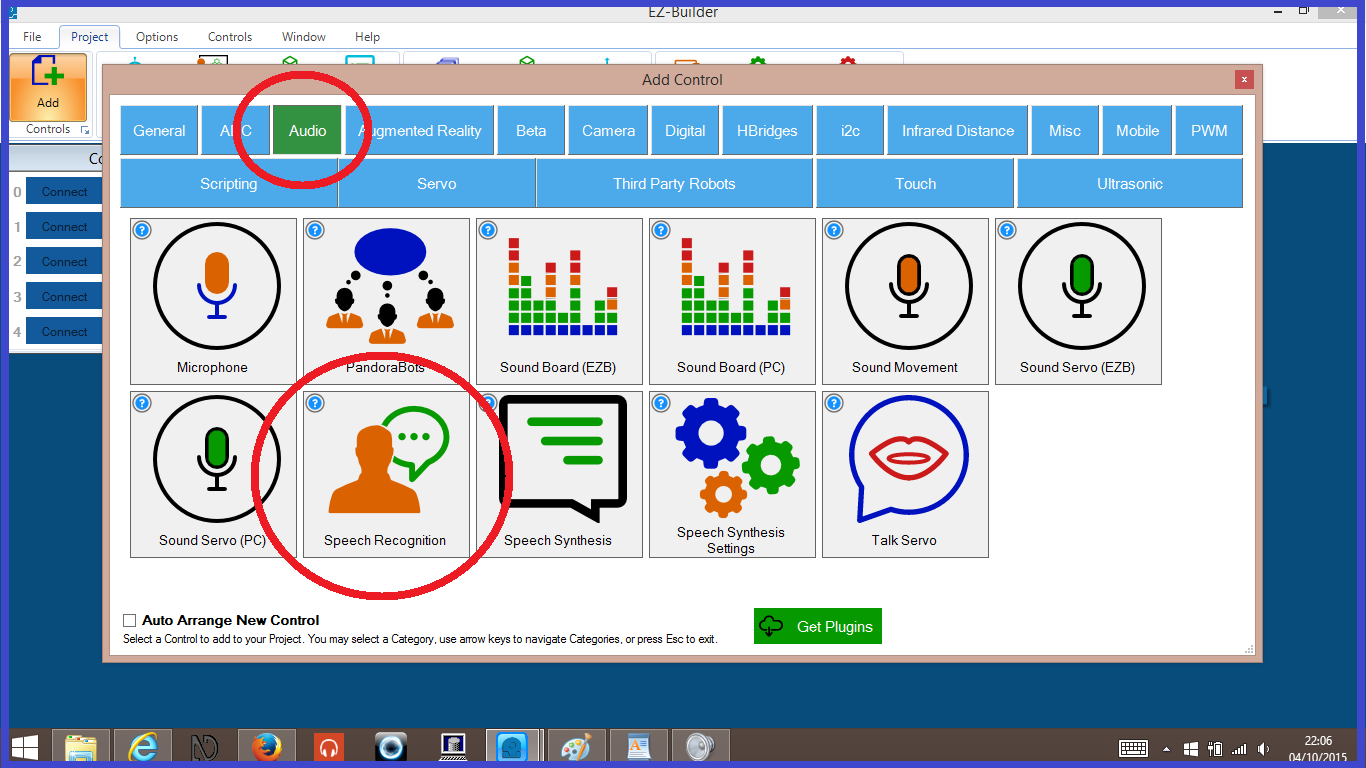Open the Scripting category tab

point(229,184)
